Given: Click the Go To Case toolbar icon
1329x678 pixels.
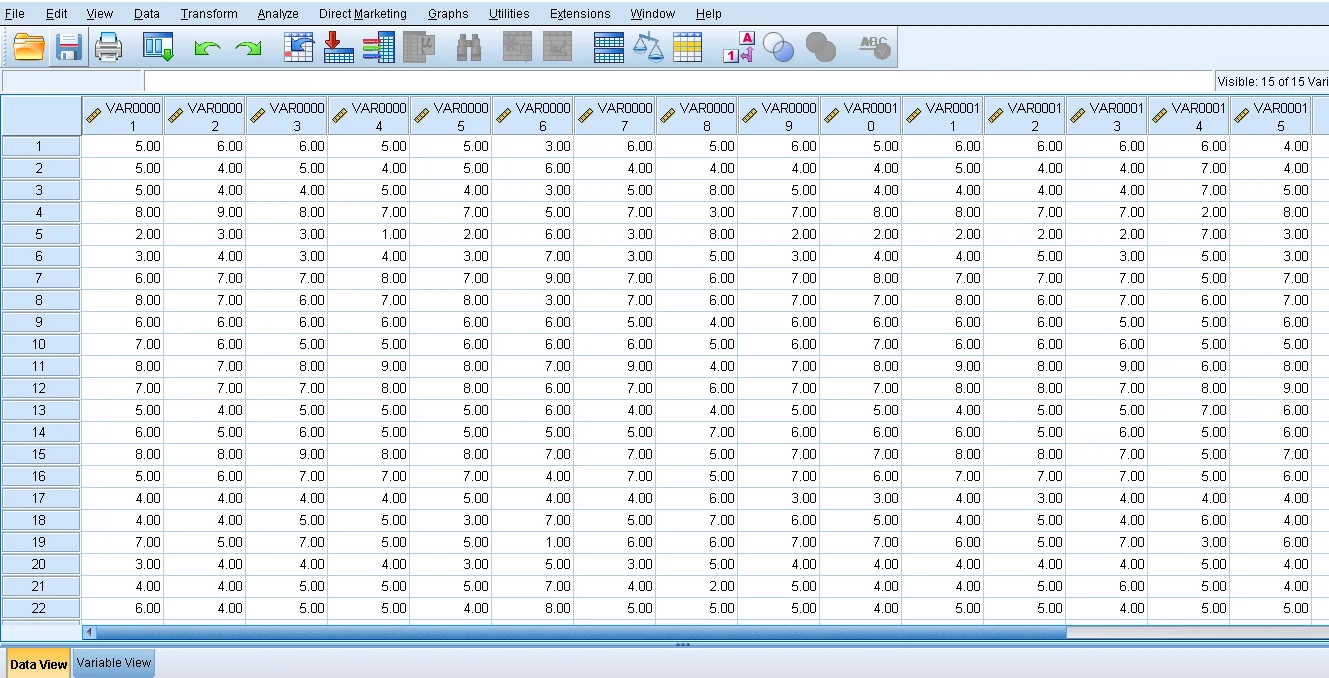Looking at the screenshot, I should [x=298, y=46].
